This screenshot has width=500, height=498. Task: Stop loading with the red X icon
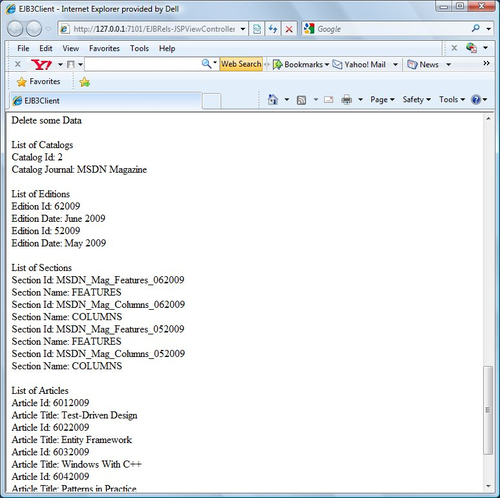[289, 29]
